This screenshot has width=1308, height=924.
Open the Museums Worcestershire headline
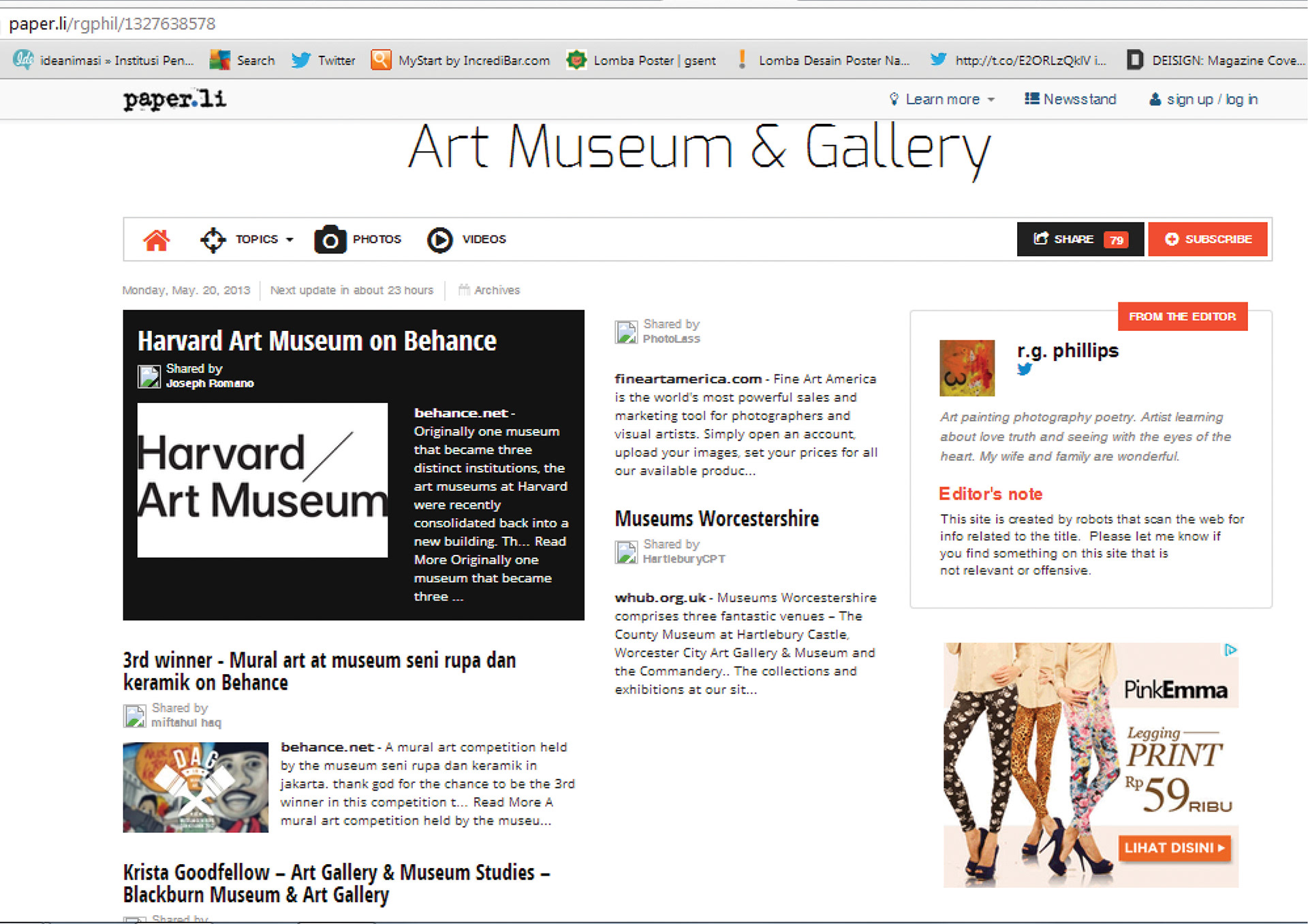pos(717,519)
